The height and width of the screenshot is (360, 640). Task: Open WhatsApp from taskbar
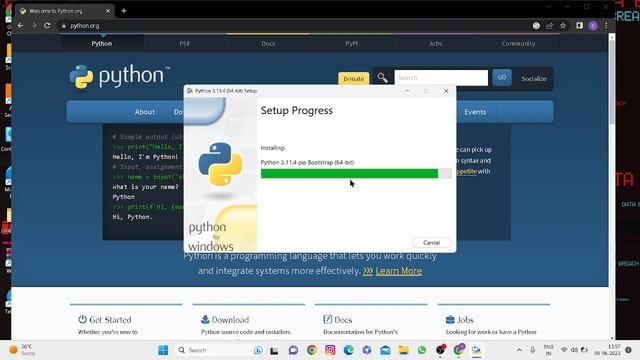point(422,350)
